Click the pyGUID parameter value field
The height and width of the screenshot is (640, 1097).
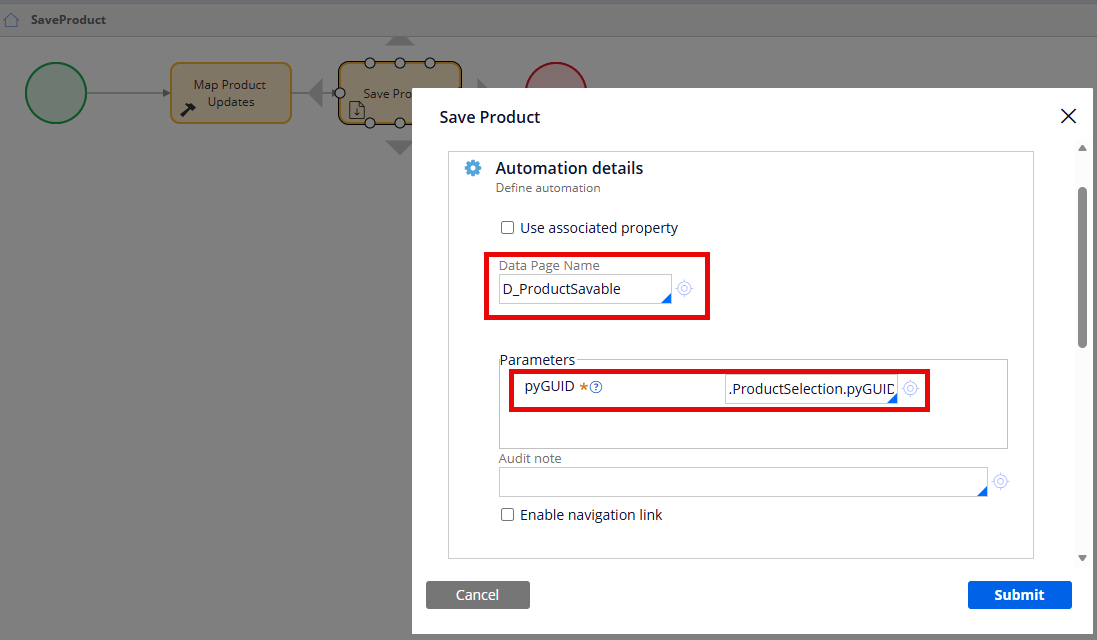(810, 389)
